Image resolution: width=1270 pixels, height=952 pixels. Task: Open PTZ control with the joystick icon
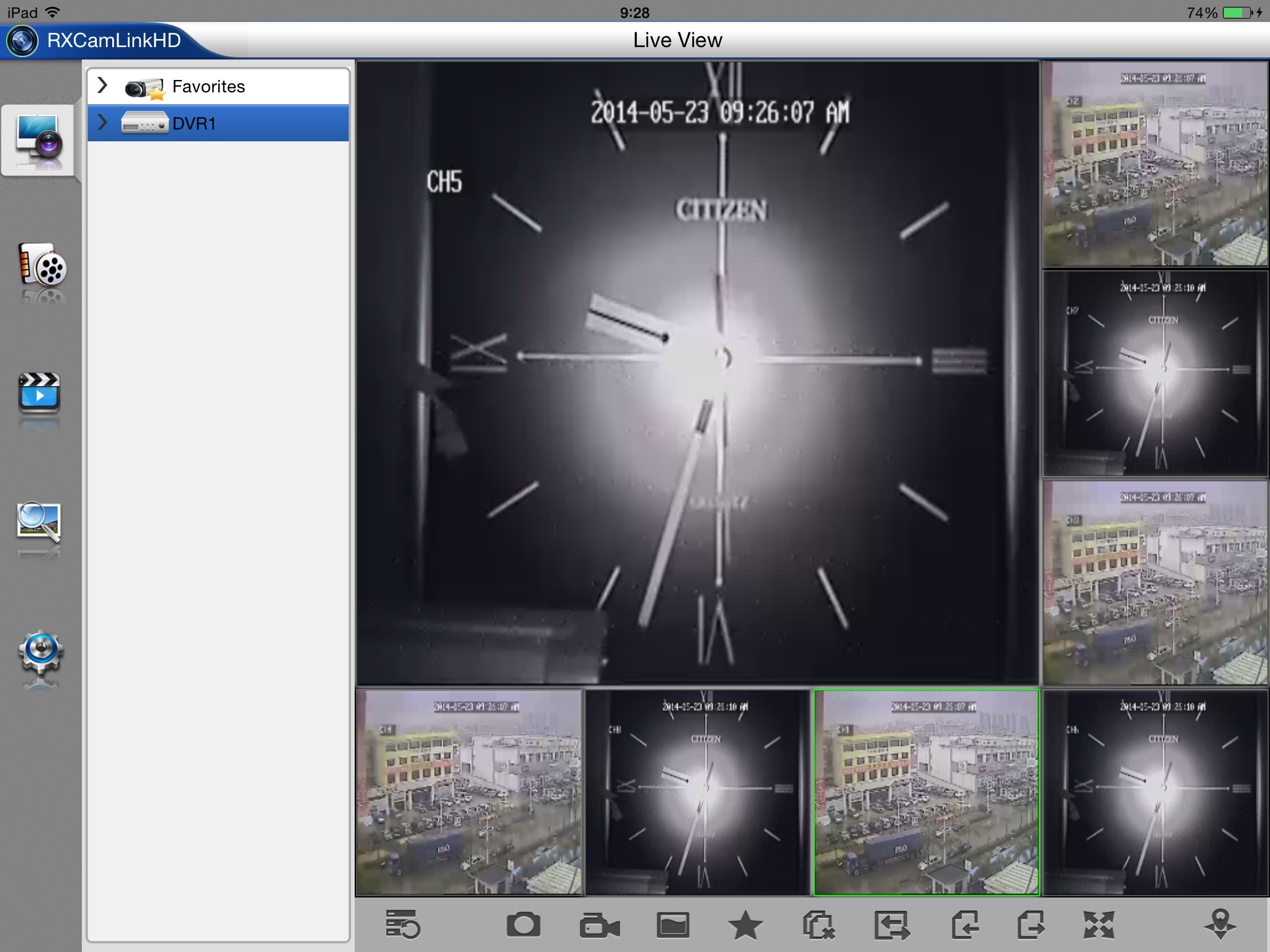point(1220,924)
